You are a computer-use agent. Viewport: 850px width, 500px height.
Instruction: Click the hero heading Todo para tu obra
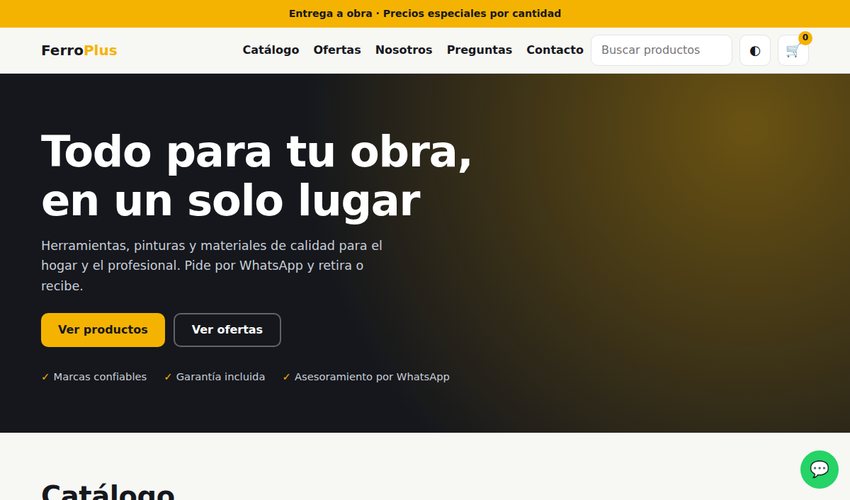(x=256, y=176)
